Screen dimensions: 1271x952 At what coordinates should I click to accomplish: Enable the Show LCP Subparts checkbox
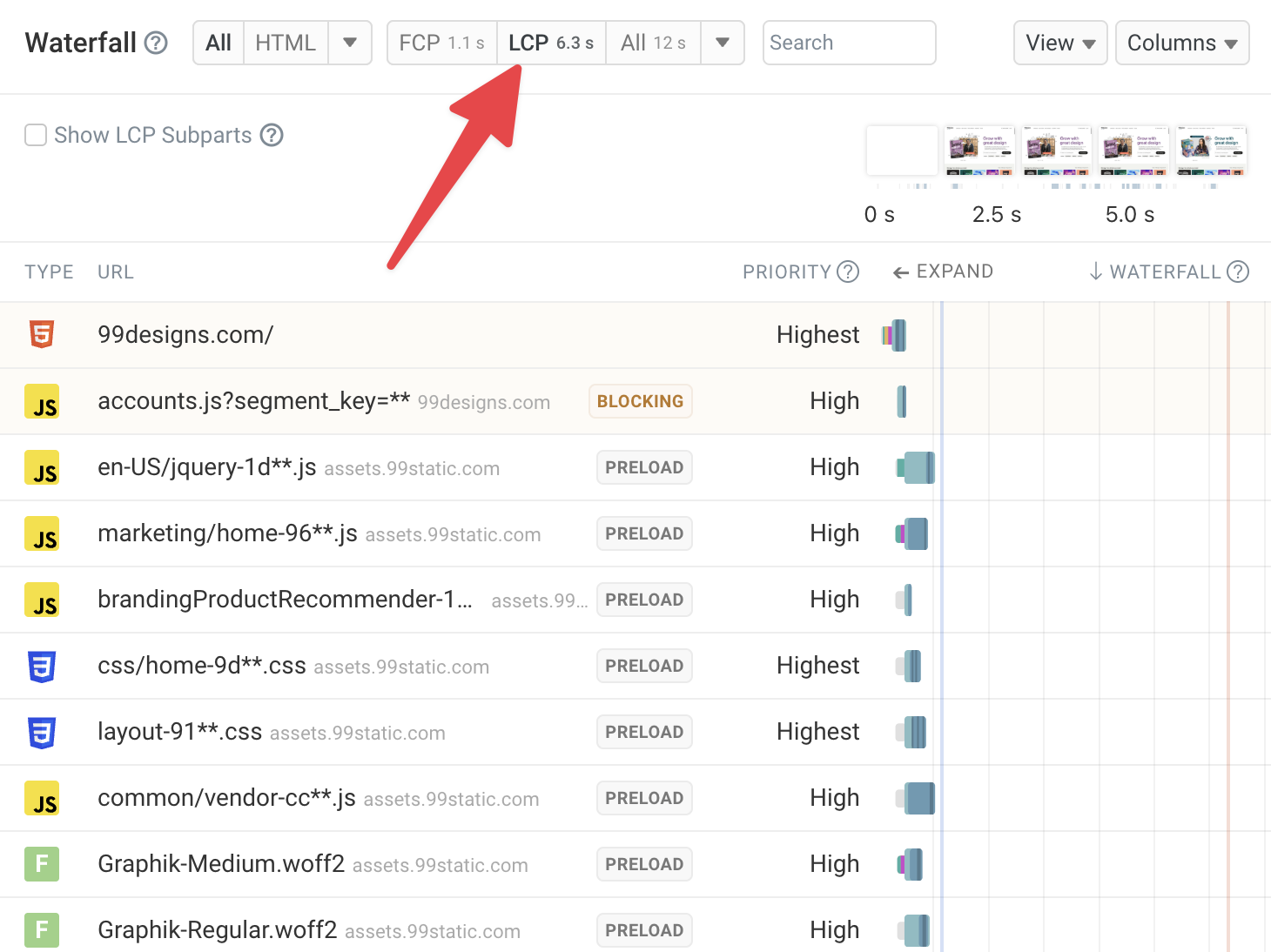tap(36, 135)
